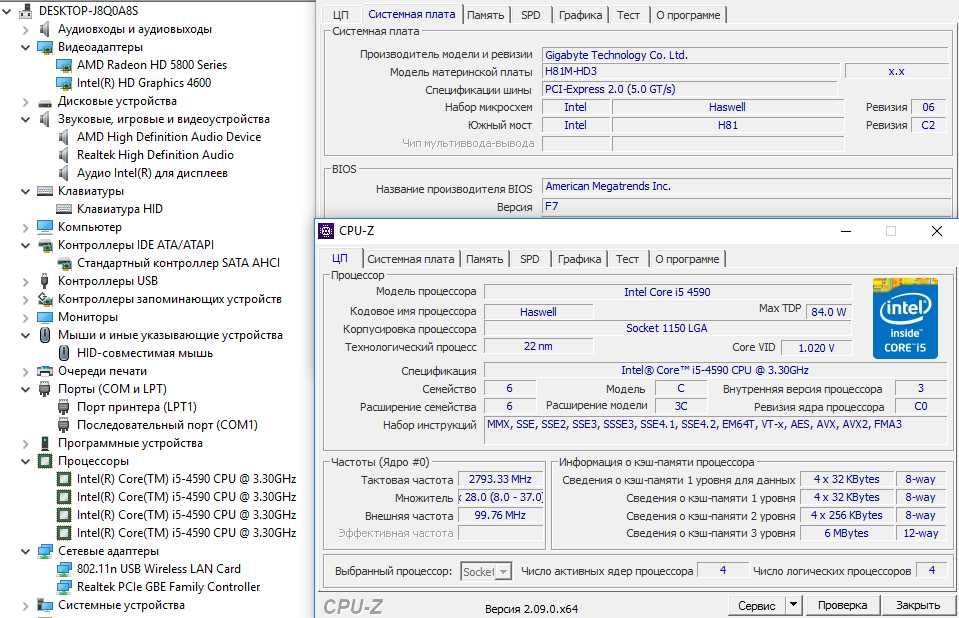Screen dimensions: 959x618
Task: Click the Контроллеры запоминающих устройств icon
Action: click(x=45, y=299)
